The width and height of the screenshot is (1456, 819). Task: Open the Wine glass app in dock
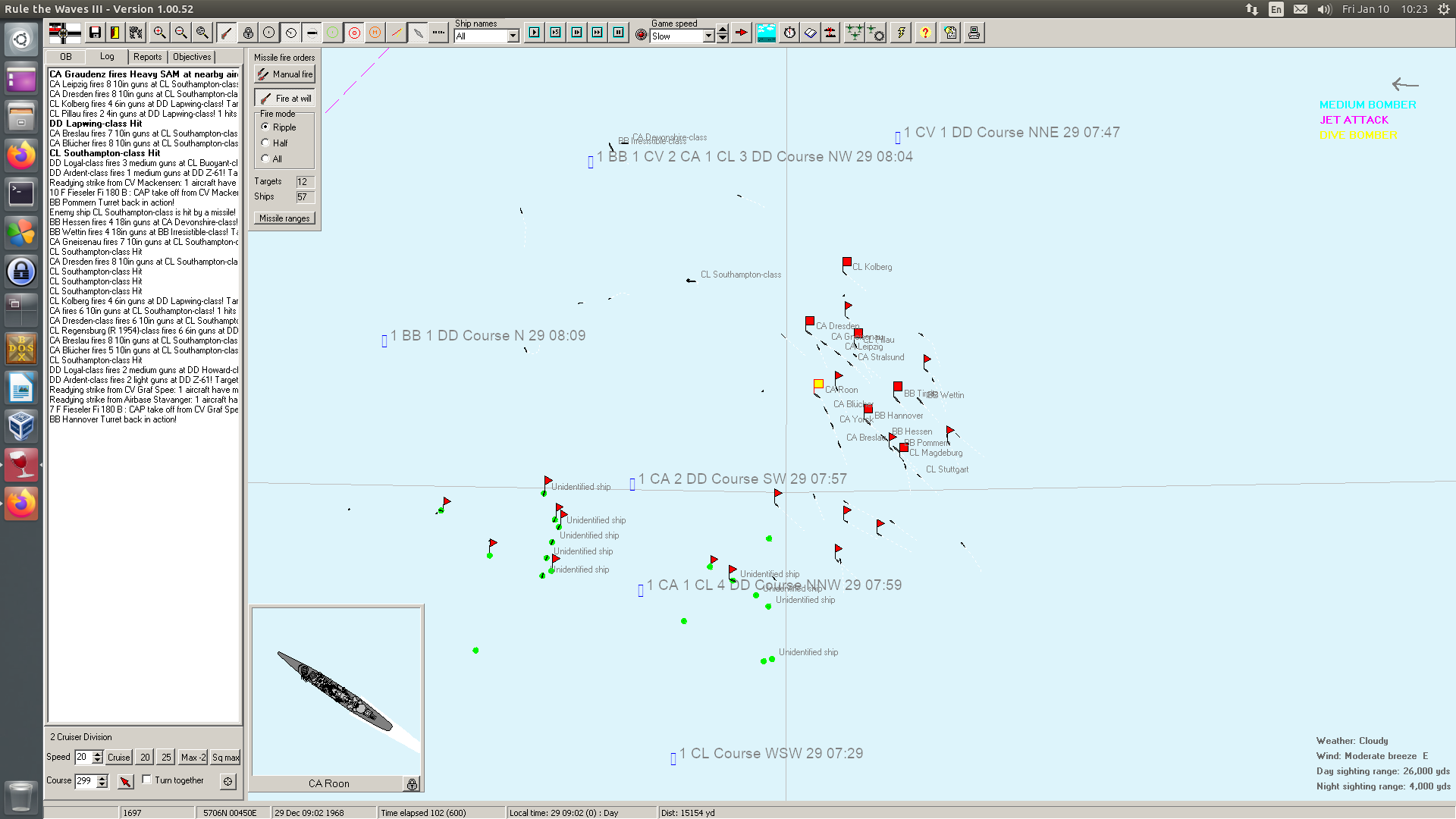tap(21, 464)
